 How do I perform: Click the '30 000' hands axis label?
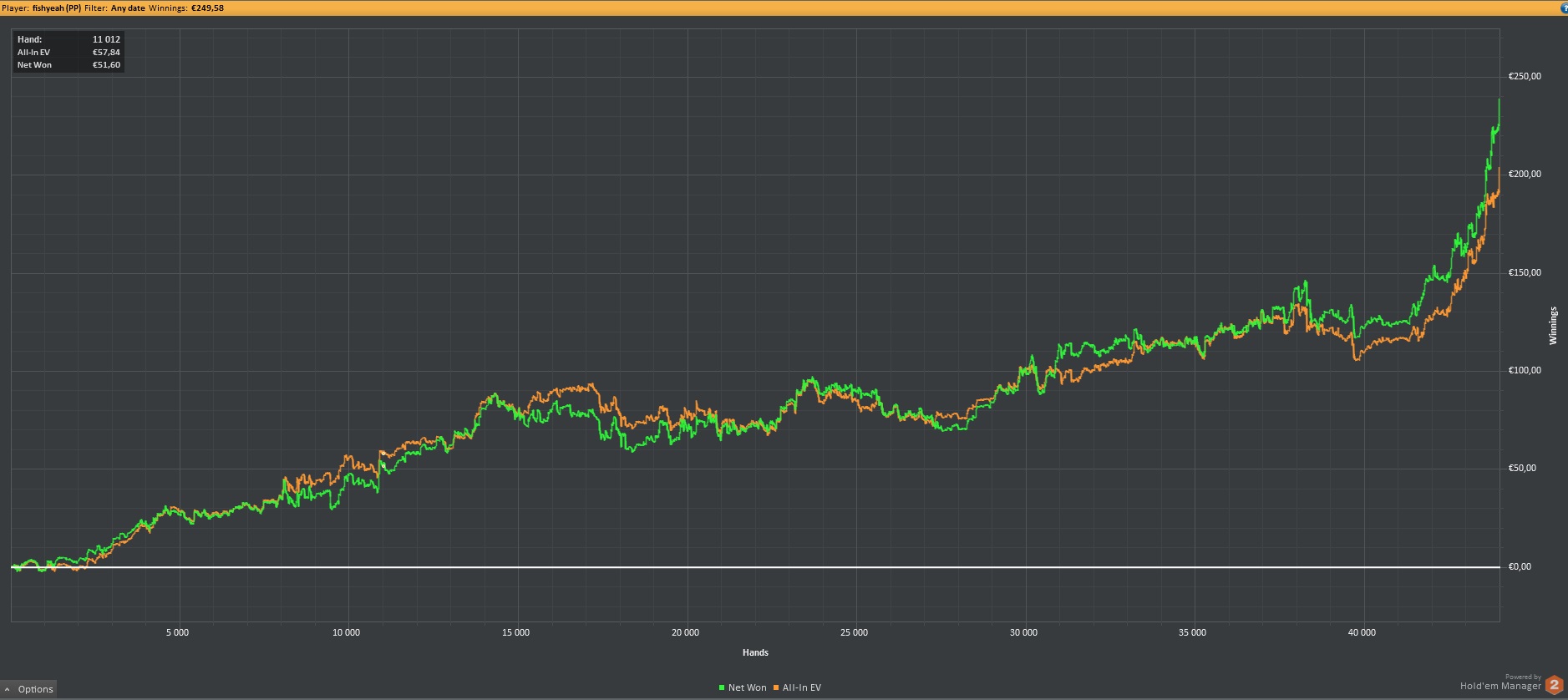tap(1023, 632)
